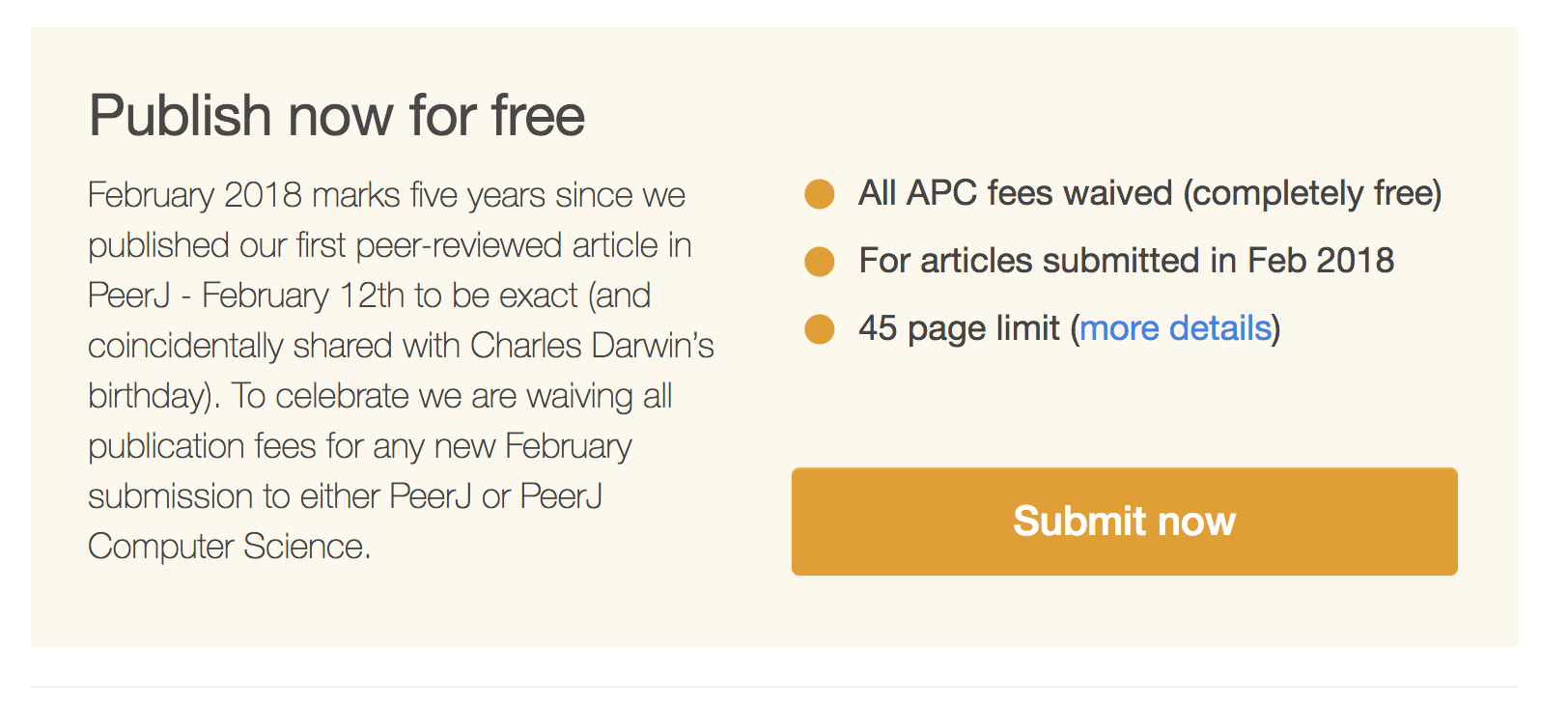The image size is (1568, 705).
Task: Click the horizontal divider line below the banner
Action: pos(773,687)
